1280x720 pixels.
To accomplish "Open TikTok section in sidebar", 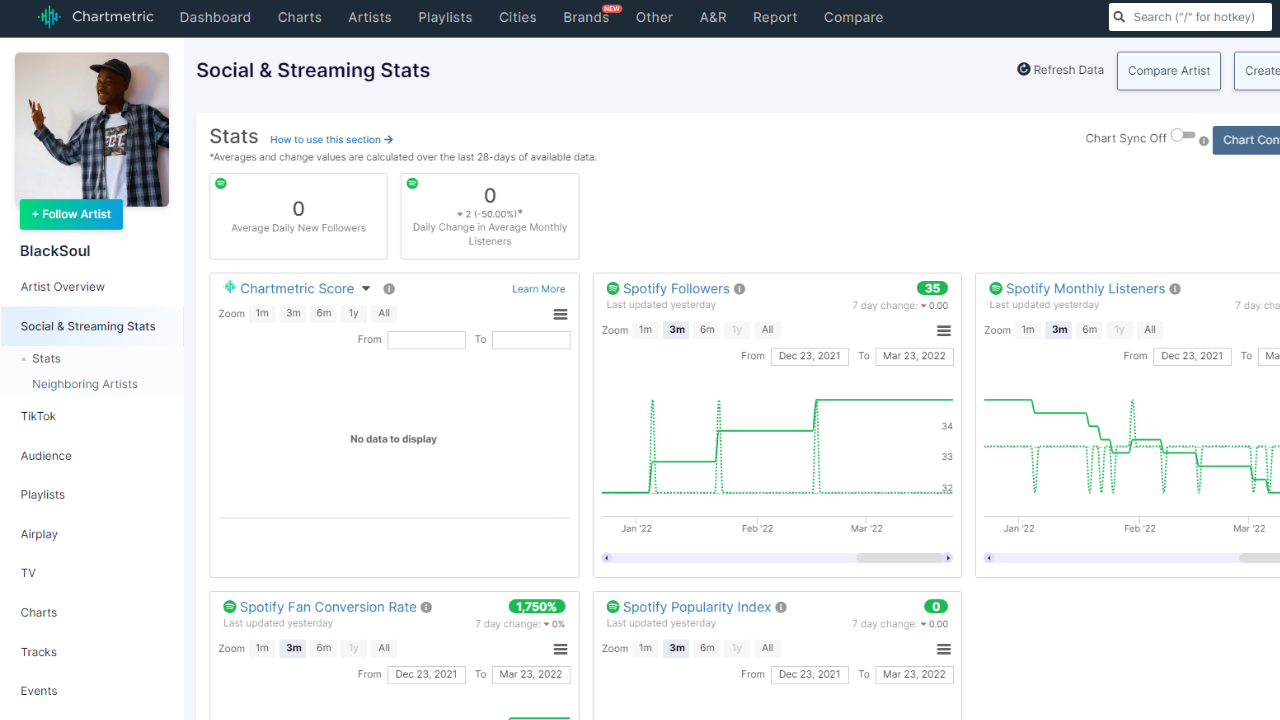I will (38, 416).
